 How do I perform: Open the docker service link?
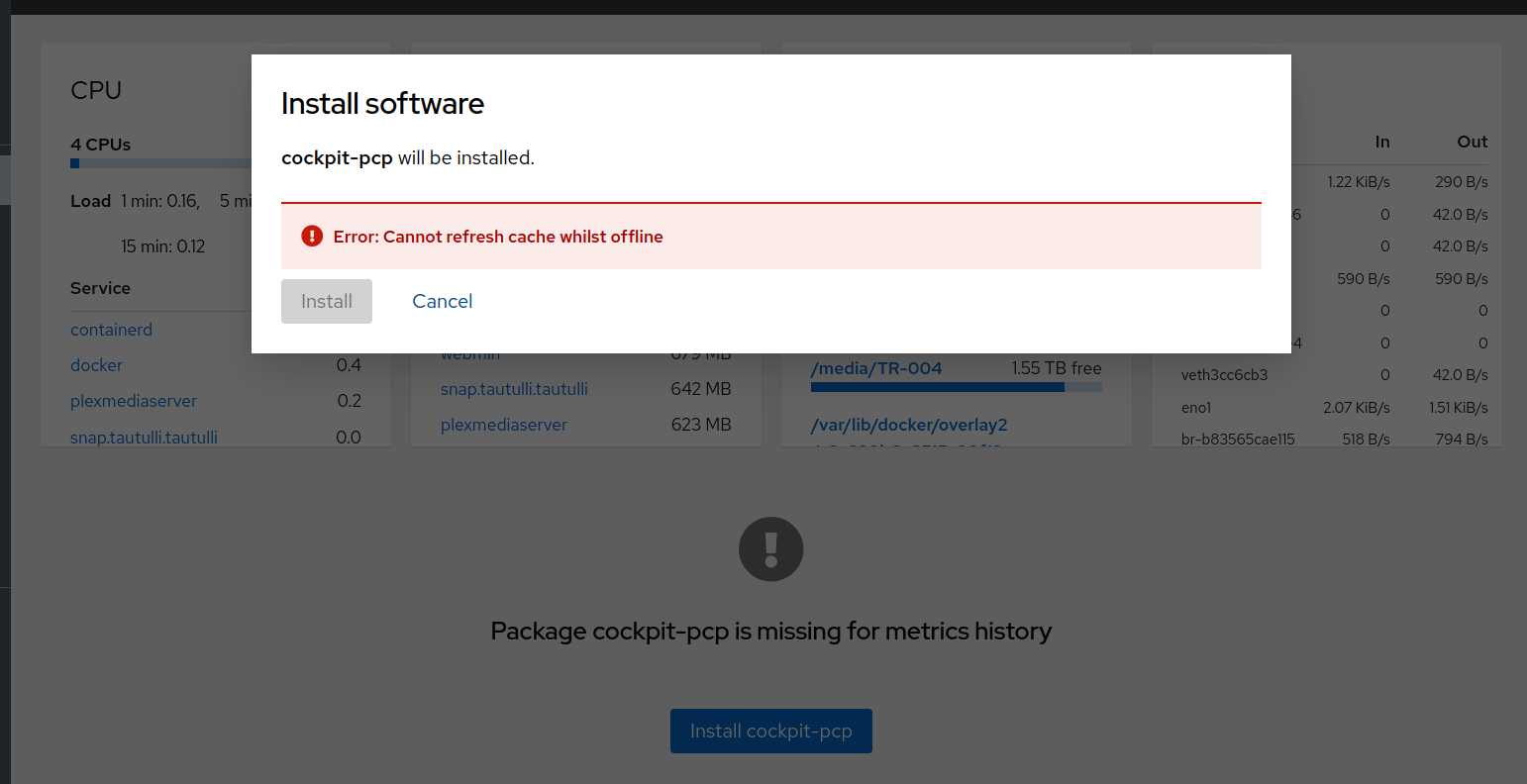tap(96, 365)
